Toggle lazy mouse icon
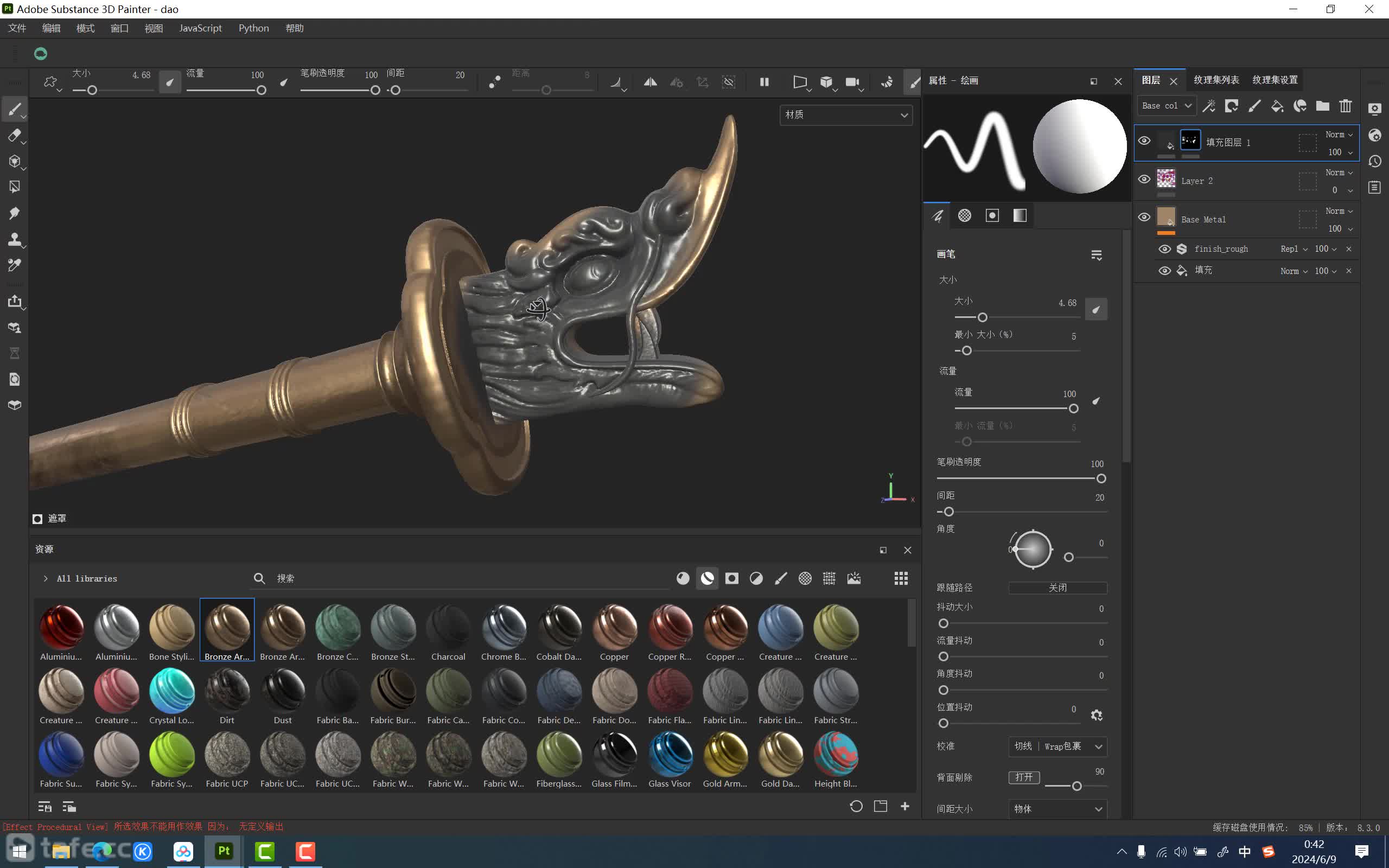 click(x=494, y=82)
